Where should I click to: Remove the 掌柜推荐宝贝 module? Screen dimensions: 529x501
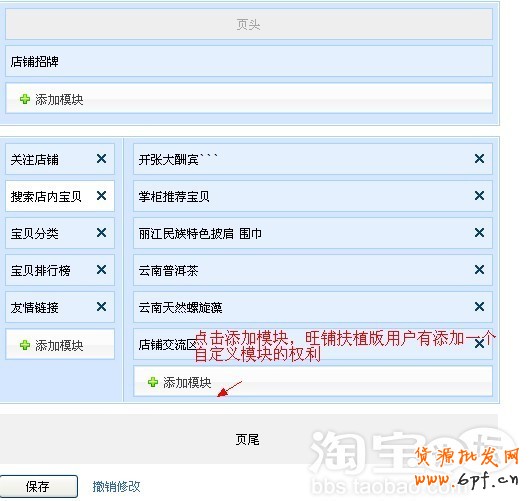[479, 196]
